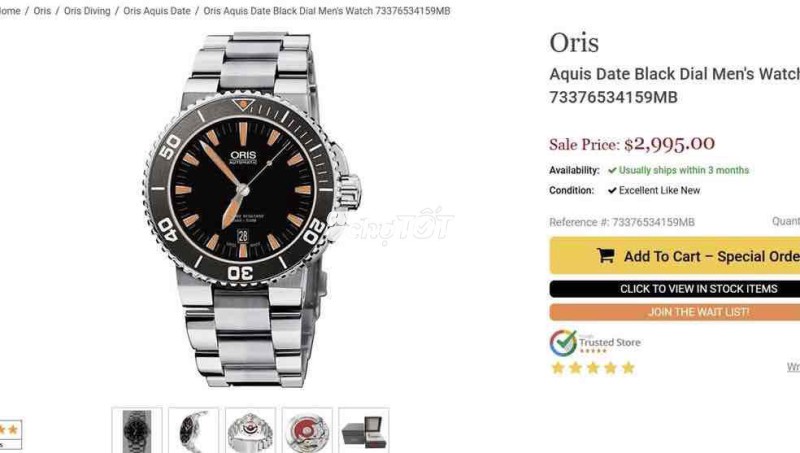Click the Join The Wait List button

point(674,312)
